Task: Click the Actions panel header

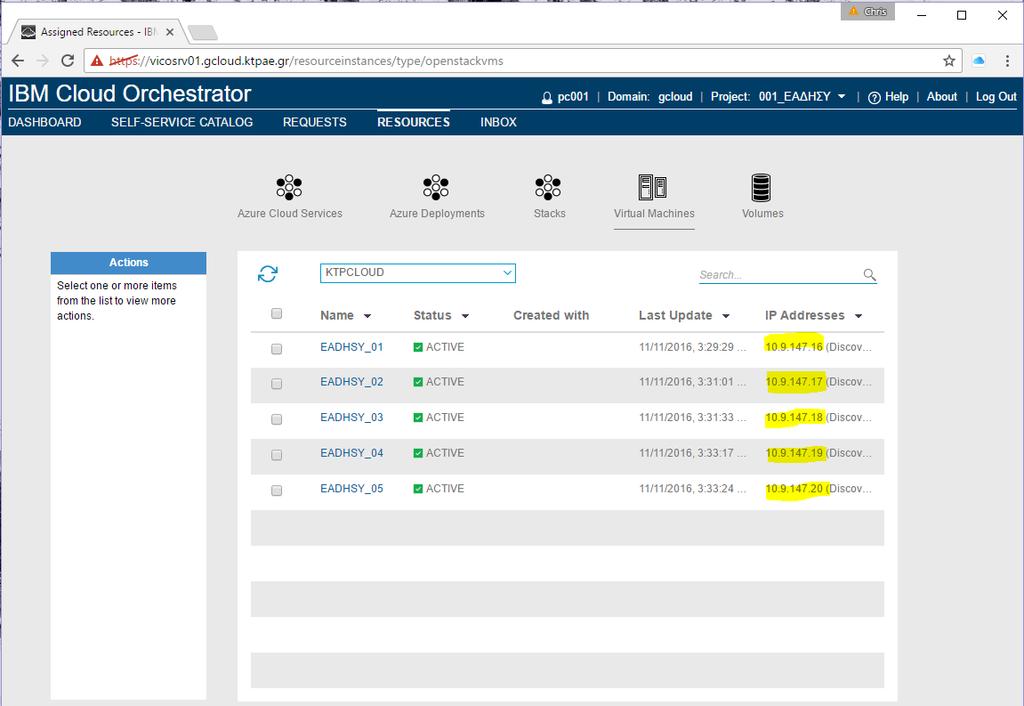Action: [x=128, y=263]
